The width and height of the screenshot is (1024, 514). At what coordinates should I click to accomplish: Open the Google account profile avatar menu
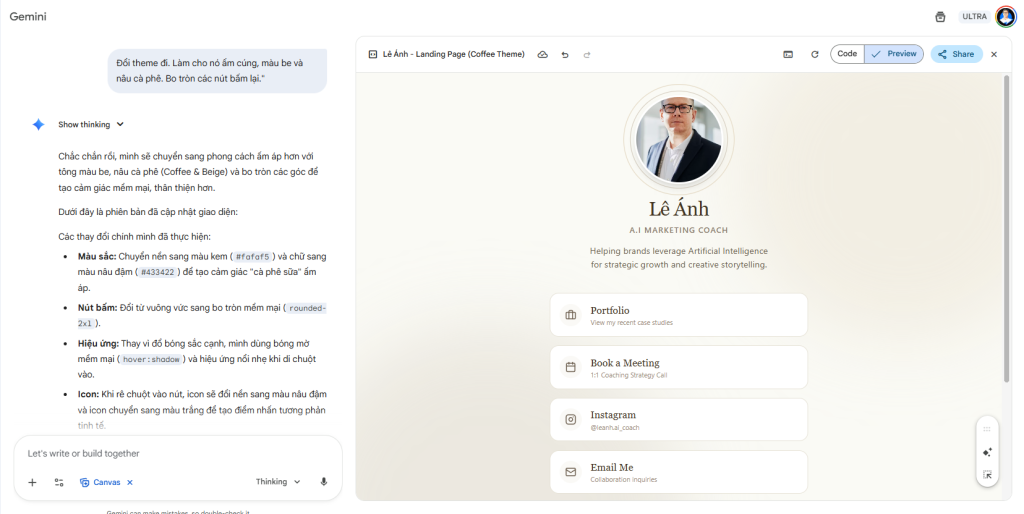pos(1005,16)
